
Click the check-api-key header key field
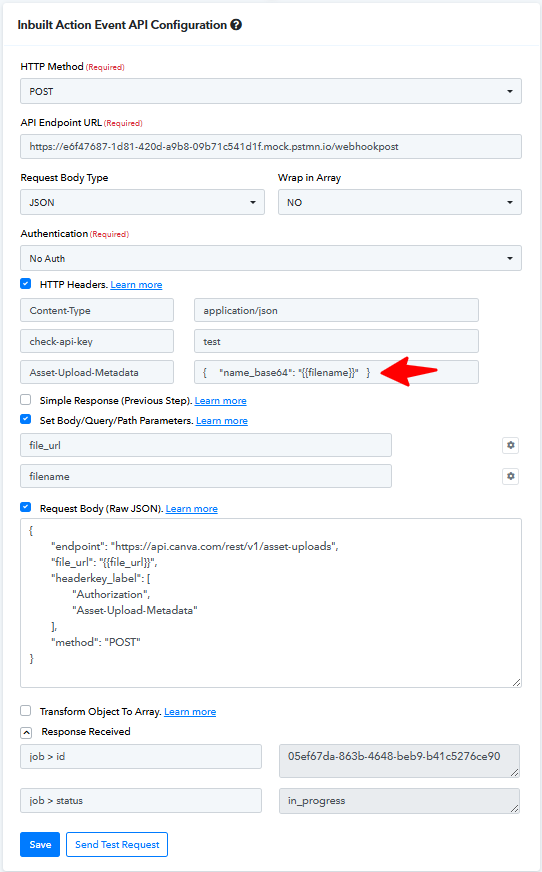(x=97, y=341)
